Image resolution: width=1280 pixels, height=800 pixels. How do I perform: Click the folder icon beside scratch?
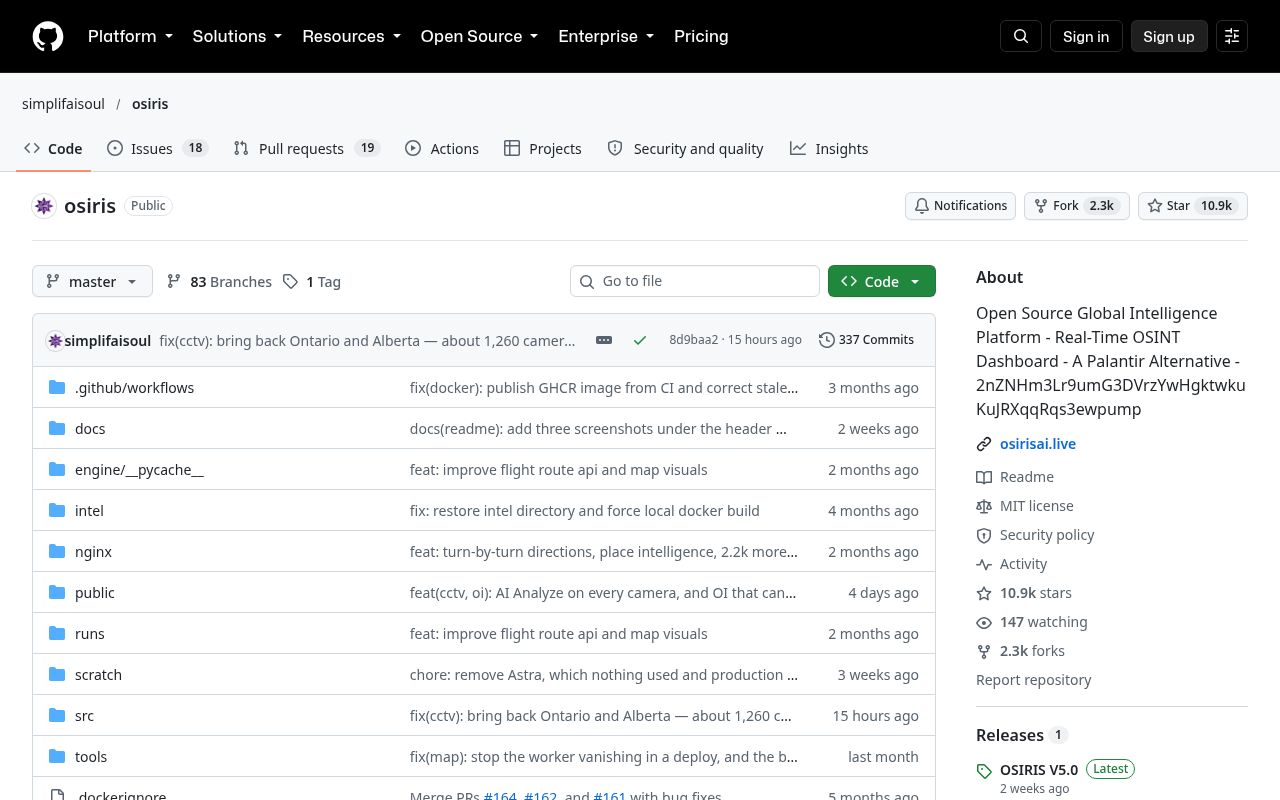pos(57,674)
